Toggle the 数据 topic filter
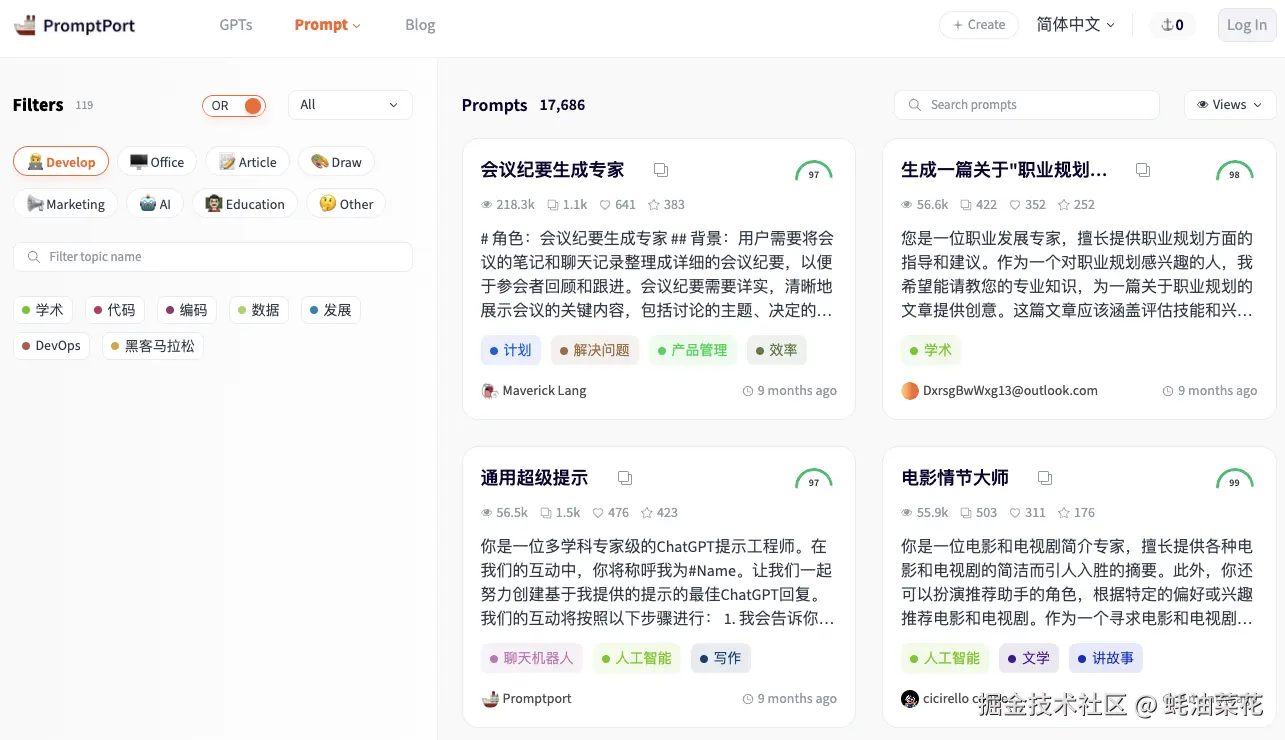The width and height of the screenshot is (1285, 740). click(259, 310)
